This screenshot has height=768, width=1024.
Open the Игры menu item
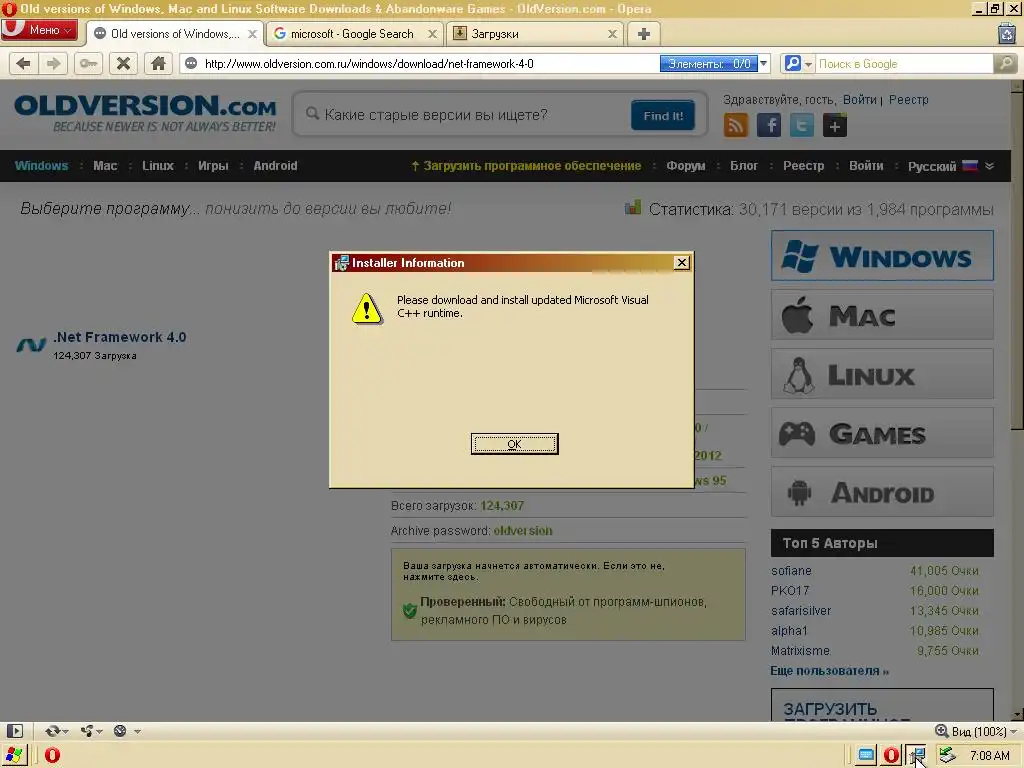[x=213, y=166]
